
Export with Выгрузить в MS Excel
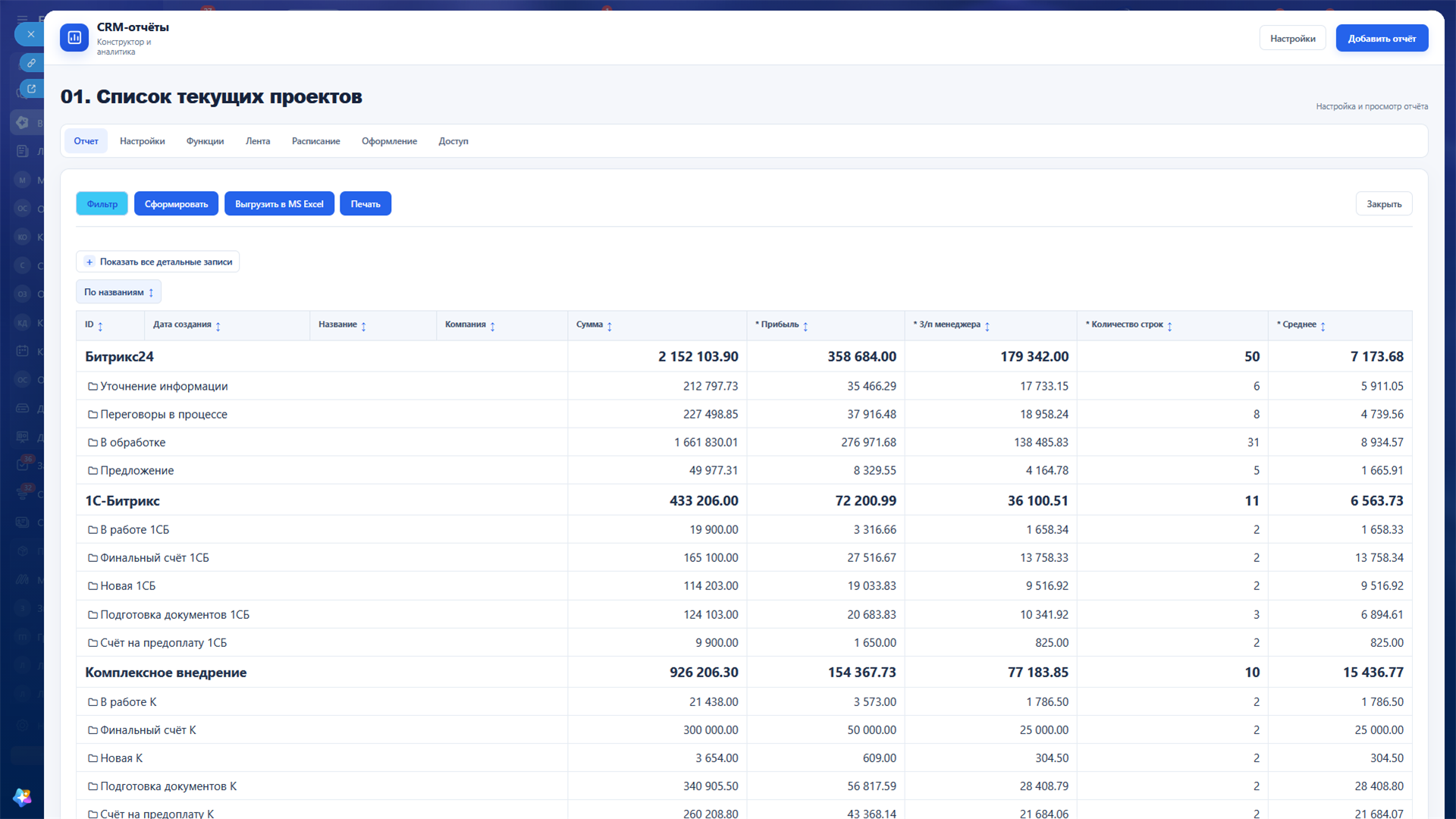[279, 204]
